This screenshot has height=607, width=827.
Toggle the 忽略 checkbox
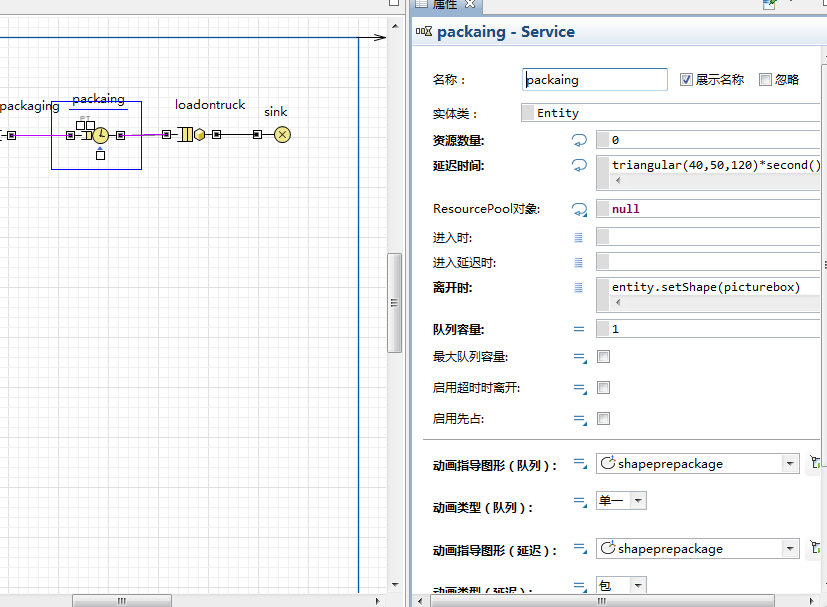[765, 80]
